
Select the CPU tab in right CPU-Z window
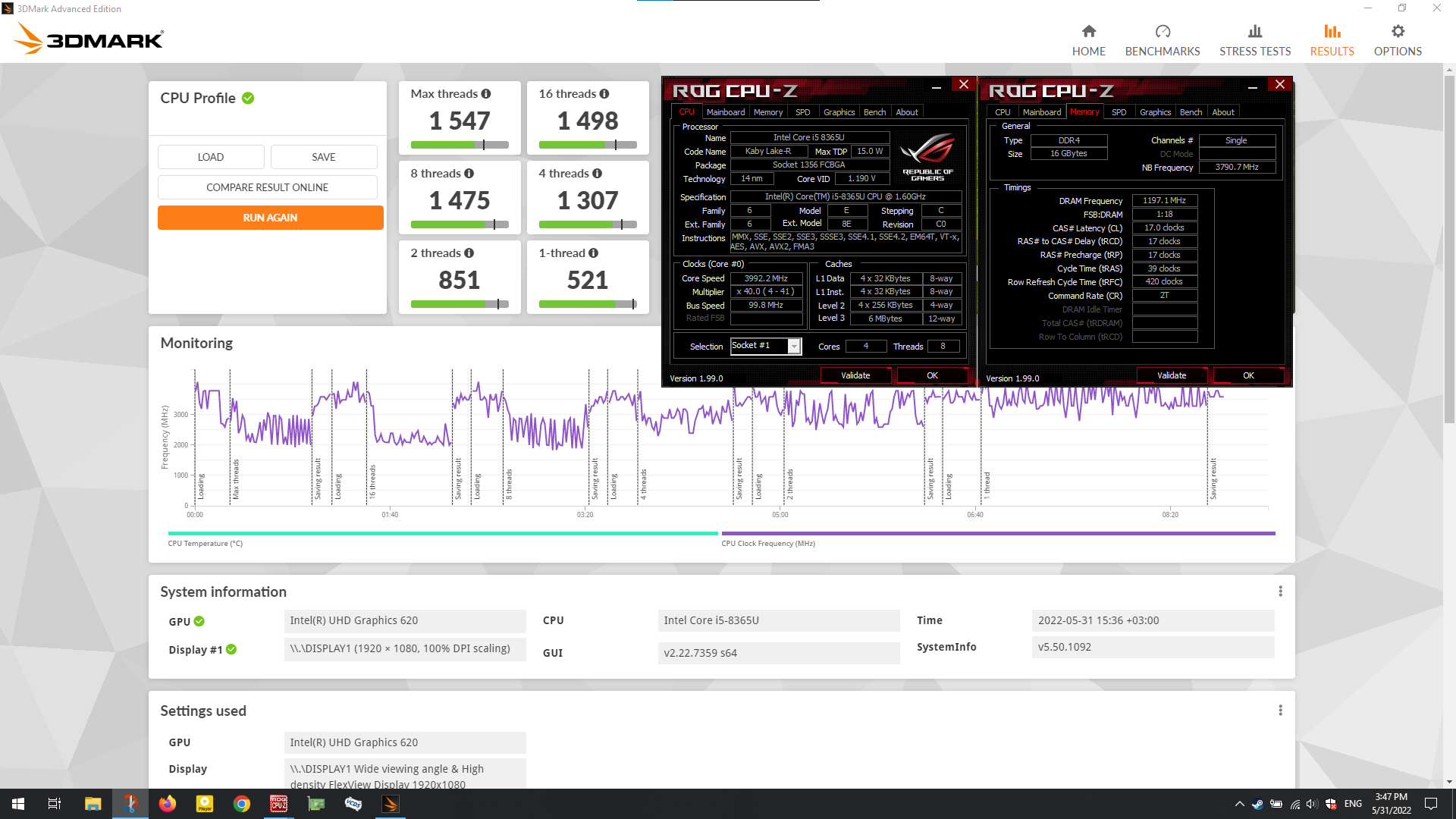[x=1003, y=112]
